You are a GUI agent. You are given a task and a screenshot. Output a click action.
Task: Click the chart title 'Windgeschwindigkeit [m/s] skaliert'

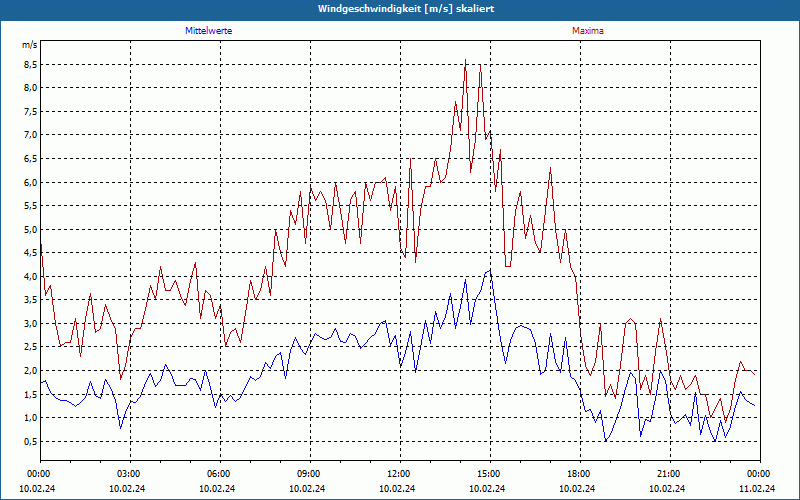click(x=406, y=9)
